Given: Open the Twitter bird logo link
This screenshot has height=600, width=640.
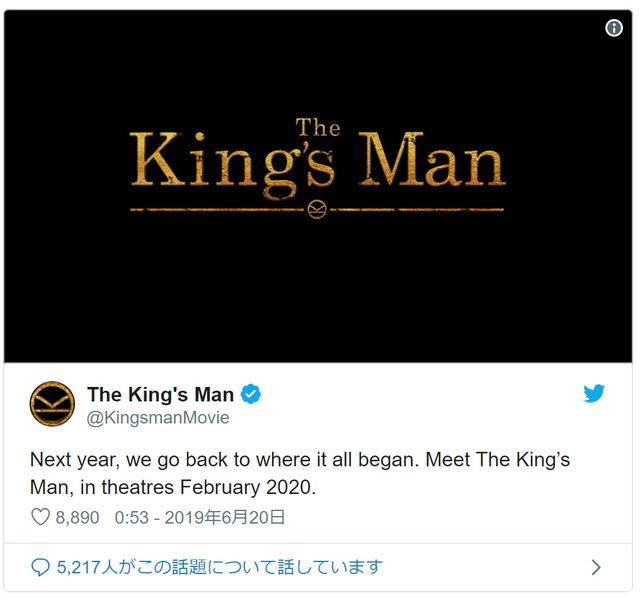Looking at the screenshot, I should [594, 393].
